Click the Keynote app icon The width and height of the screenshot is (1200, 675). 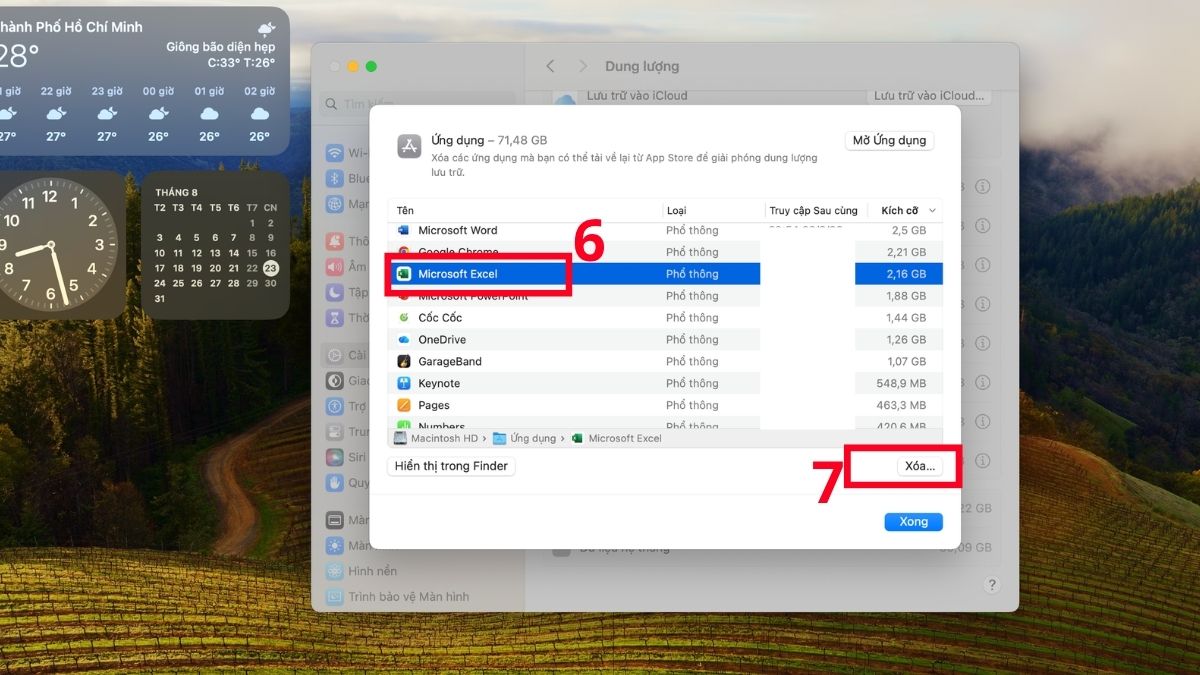point(403,383)
